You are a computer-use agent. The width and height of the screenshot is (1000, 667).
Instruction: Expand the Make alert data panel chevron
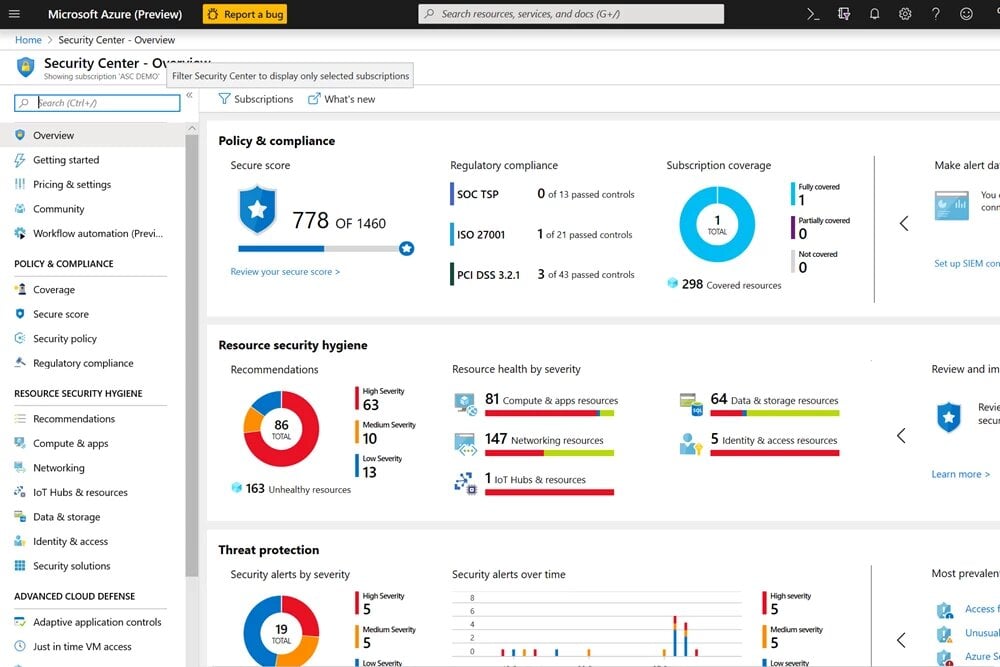pyautogui.click(x=903, y=224)
